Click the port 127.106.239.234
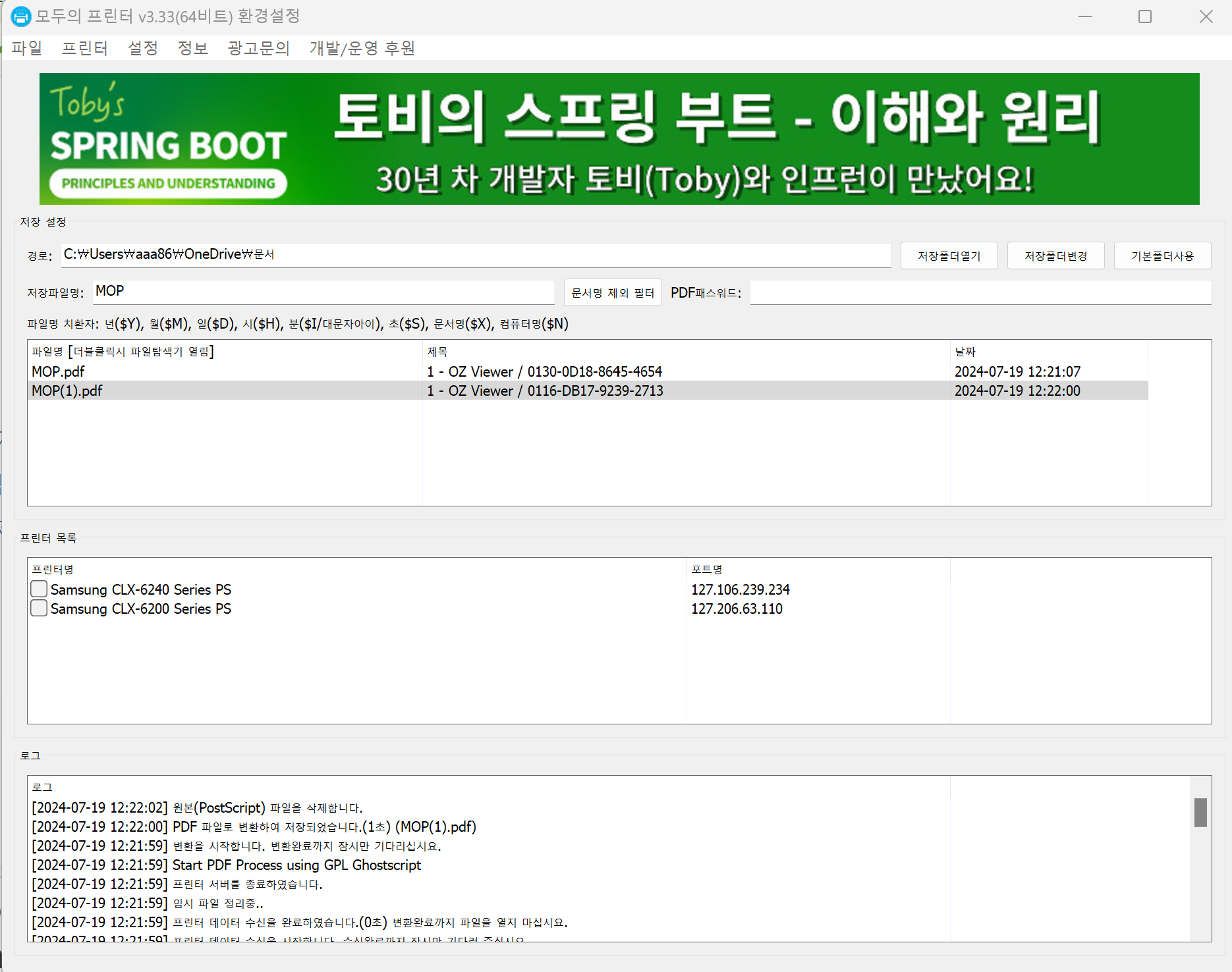Screen dimensions: 1232x972 coord(741,589)
